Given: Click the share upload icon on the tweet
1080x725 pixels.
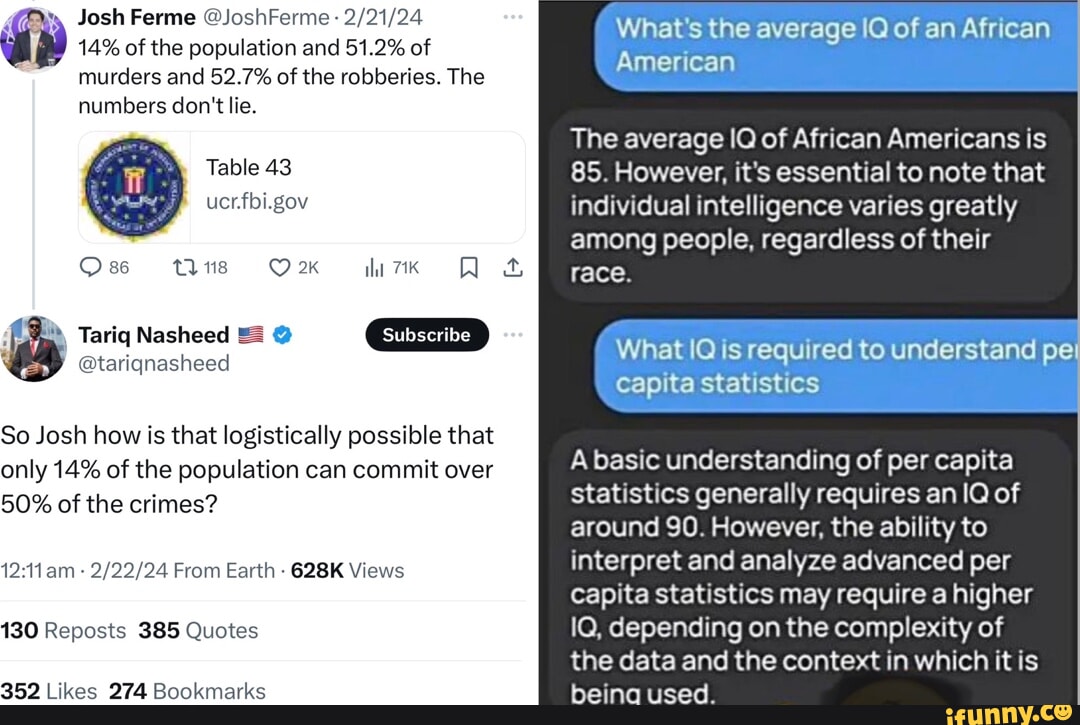Looking at the screenshot, I should tap(513, 267).
